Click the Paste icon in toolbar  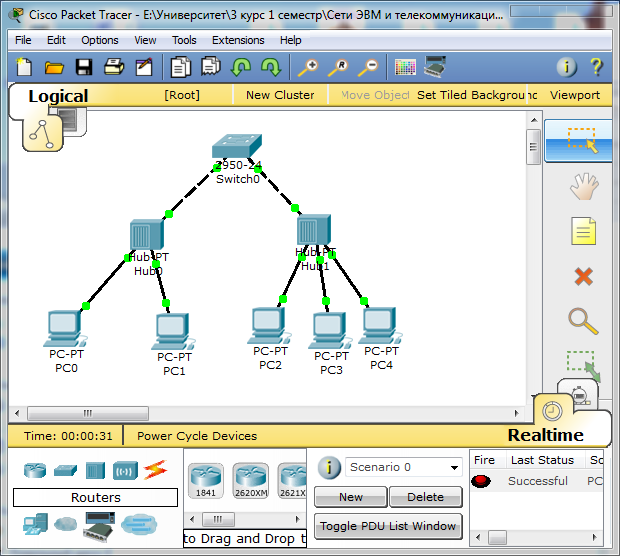(x=211, y=66)
